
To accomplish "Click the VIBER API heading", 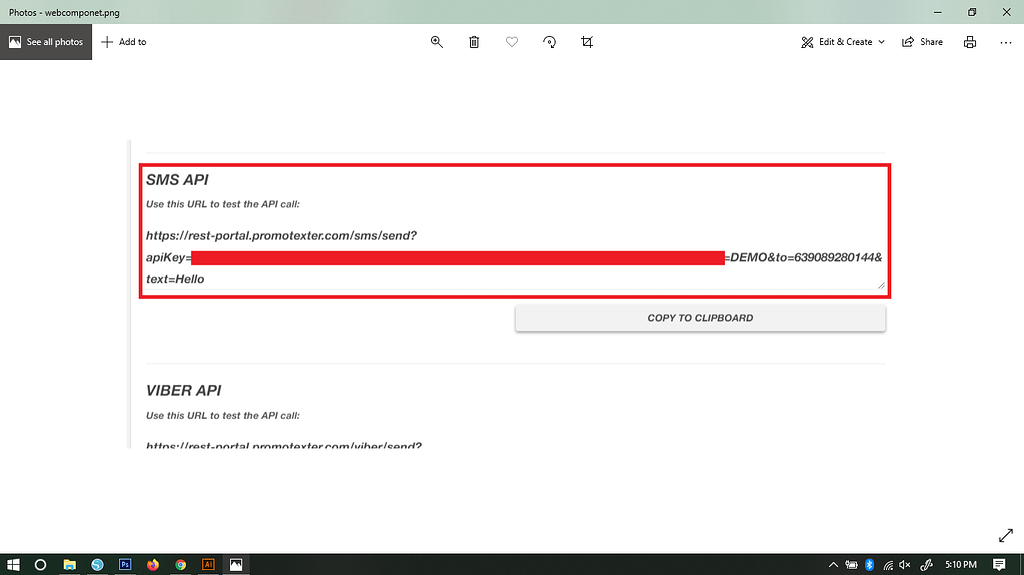I will [184, 391].
